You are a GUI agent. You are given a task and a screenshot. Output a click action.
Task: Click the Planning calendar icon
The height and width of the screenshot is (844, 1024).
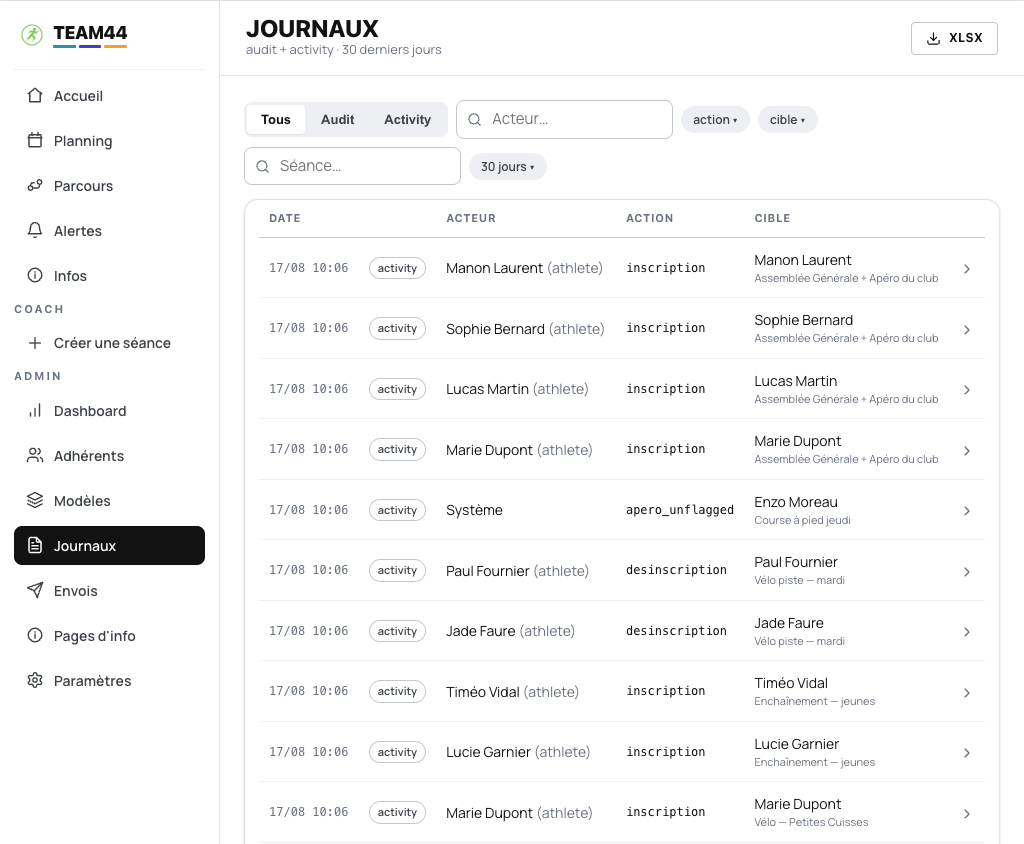tap(35, 140)
